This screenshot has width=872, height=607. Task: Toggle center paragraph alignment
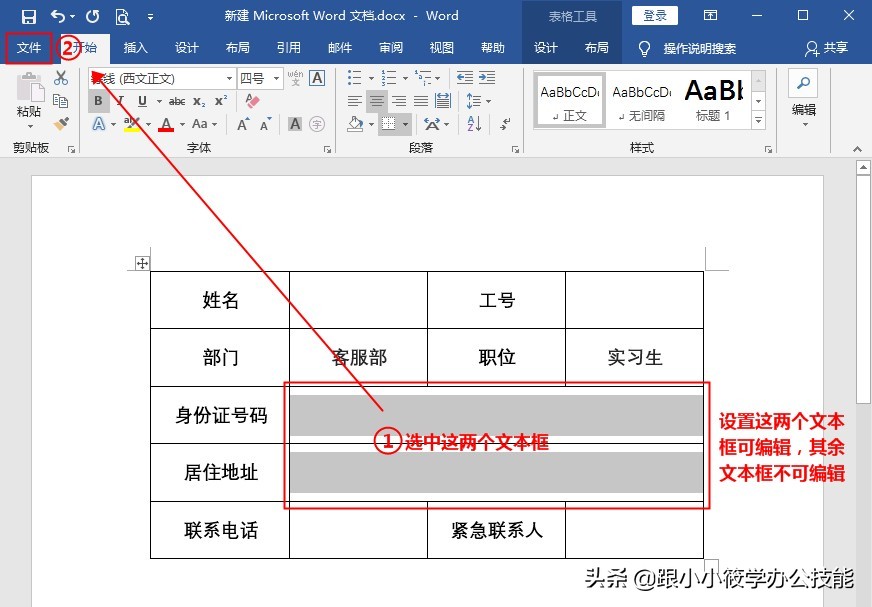tap(376, 100)
